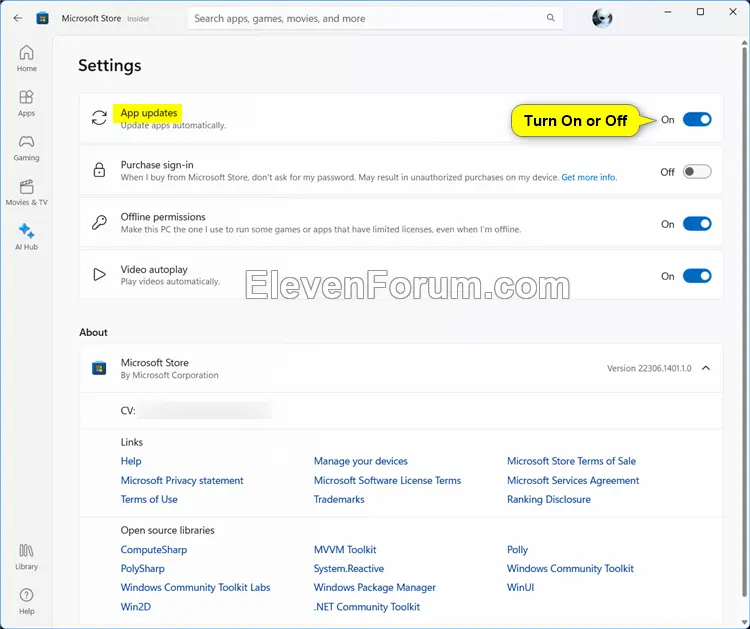Click the Help icon in sidebar
The image size is (750, 629).
(26, 600)
